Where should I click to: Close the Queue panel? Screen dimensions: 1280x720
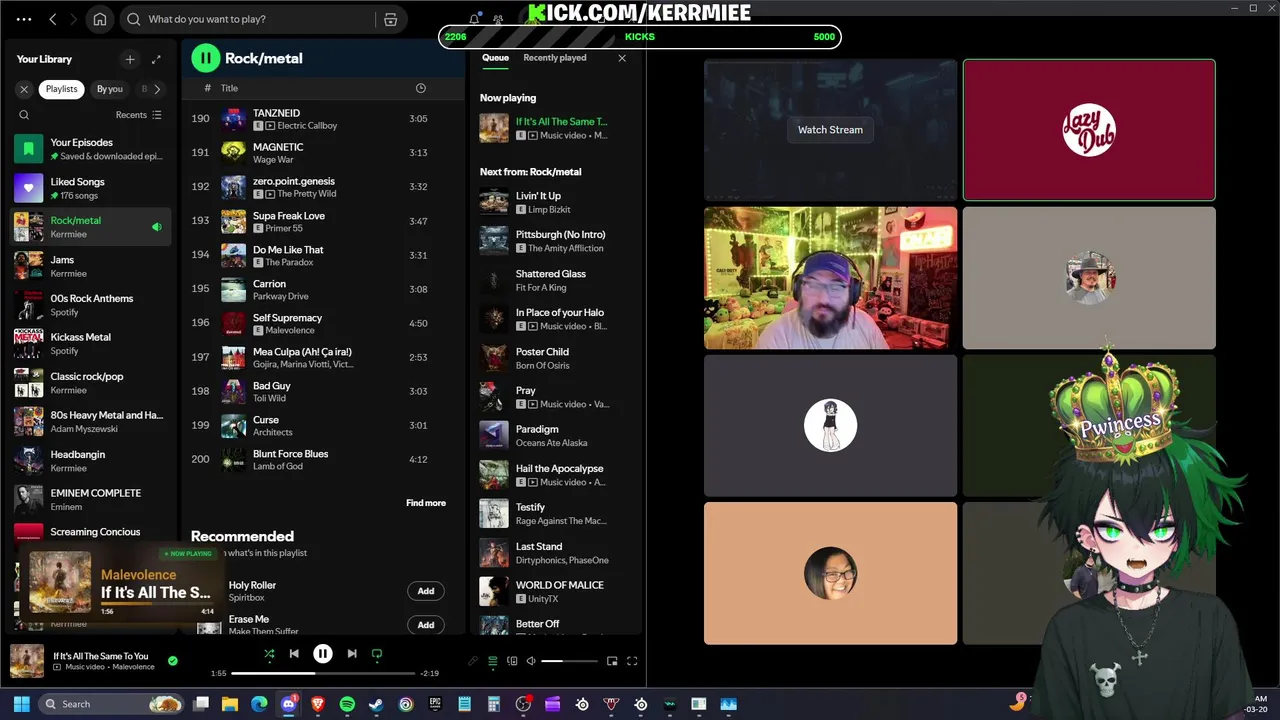pos(622,58)
